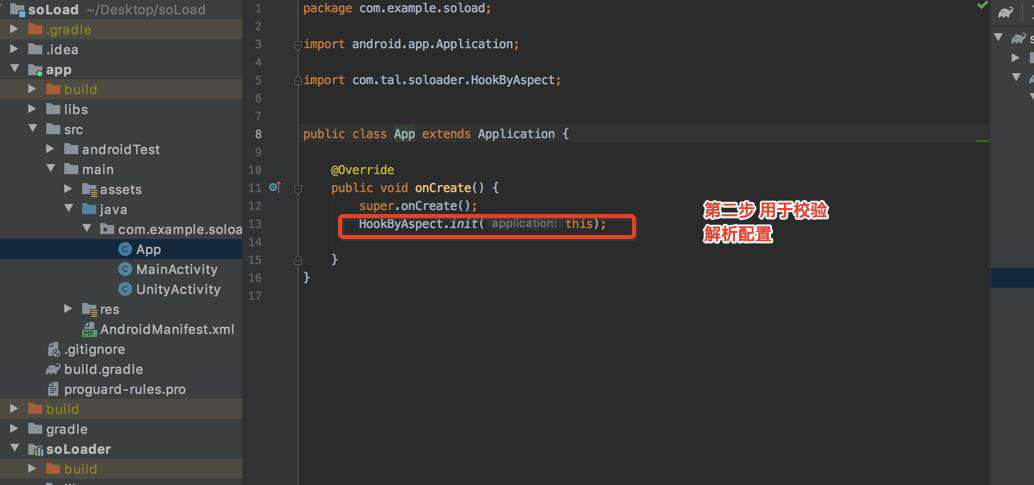Click the res resource folder icon
The height and width of the screenshot is (485, 1034).
coord(89,309)
